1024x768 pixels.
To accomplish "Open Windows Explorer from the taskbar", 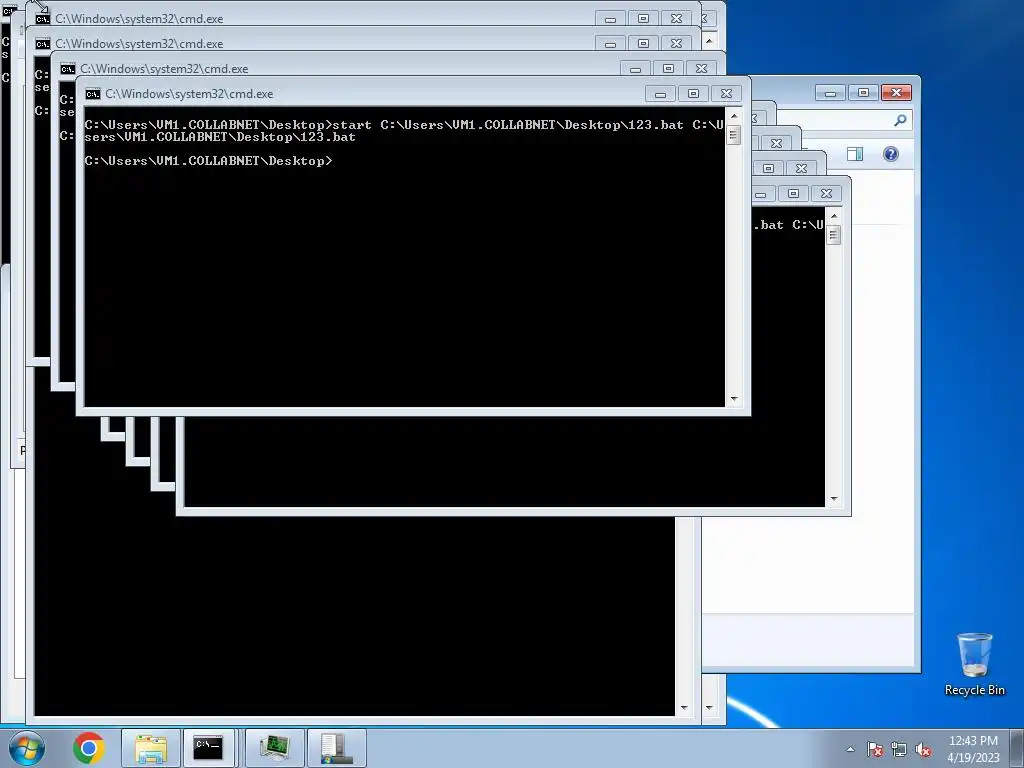I will click(151, 748).
